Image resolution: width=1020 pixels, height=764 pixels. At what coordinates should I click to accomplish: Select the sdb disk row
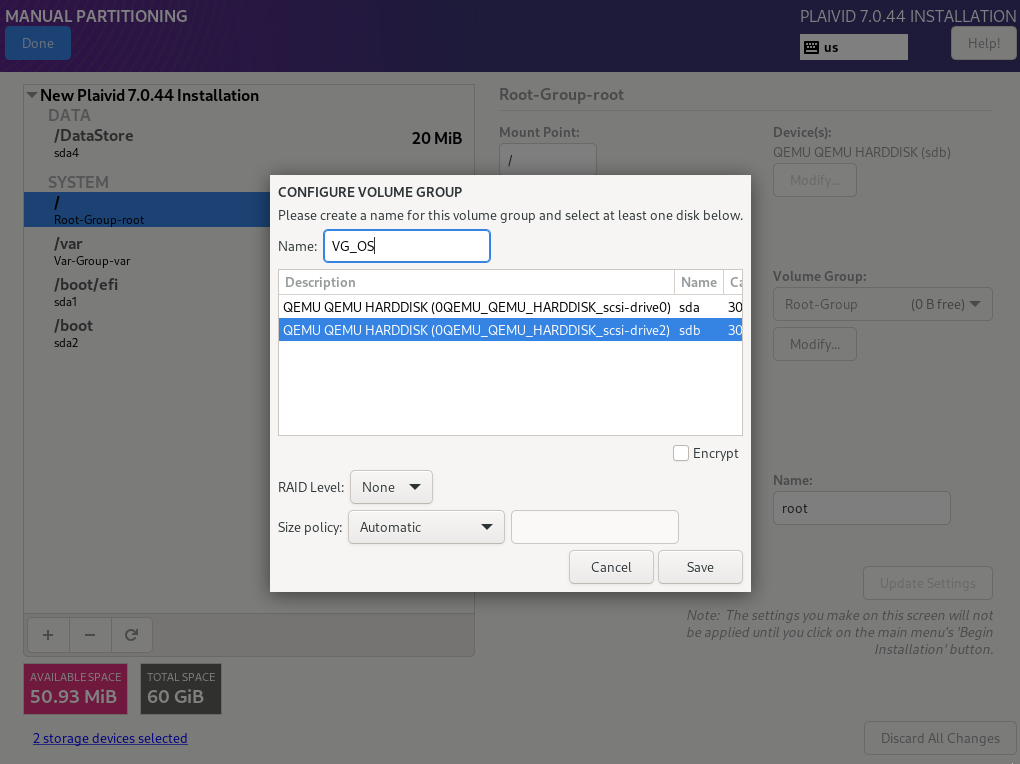pyautogui.click(x=510, y=330)
